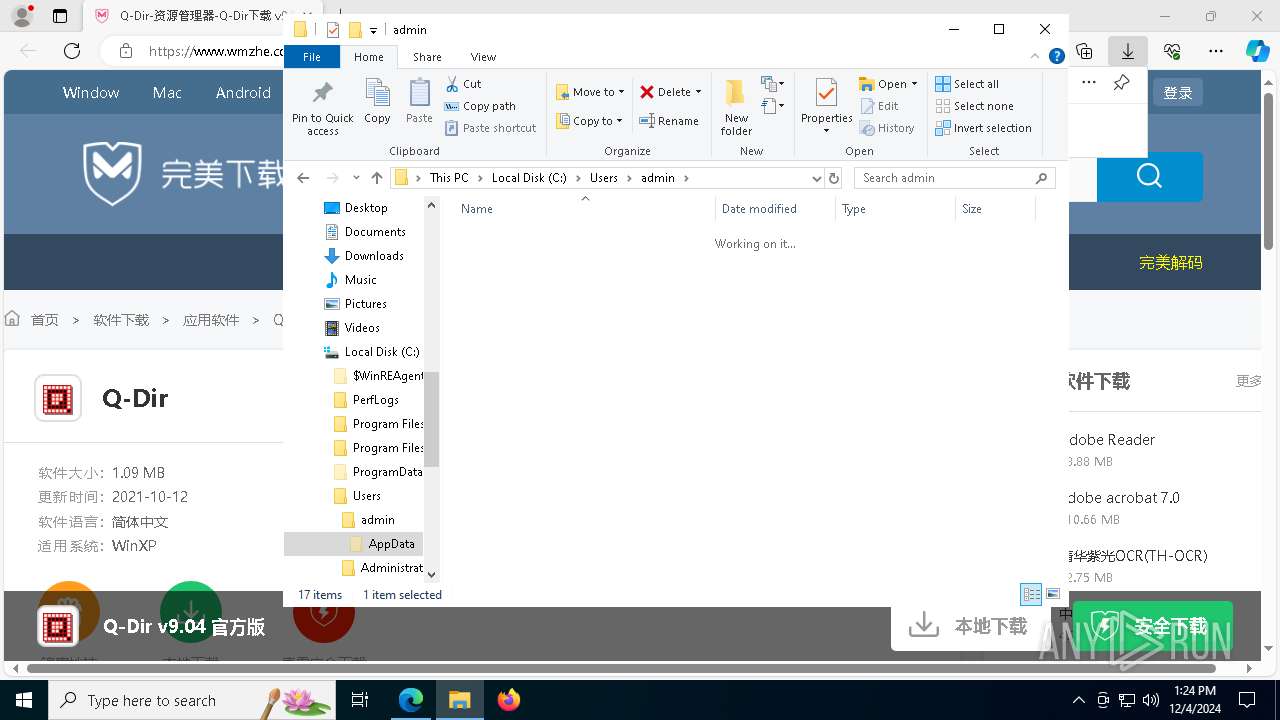Screen dimensions: 1280x720
Task: Click the Windows Start button
Action: [23, 700]
